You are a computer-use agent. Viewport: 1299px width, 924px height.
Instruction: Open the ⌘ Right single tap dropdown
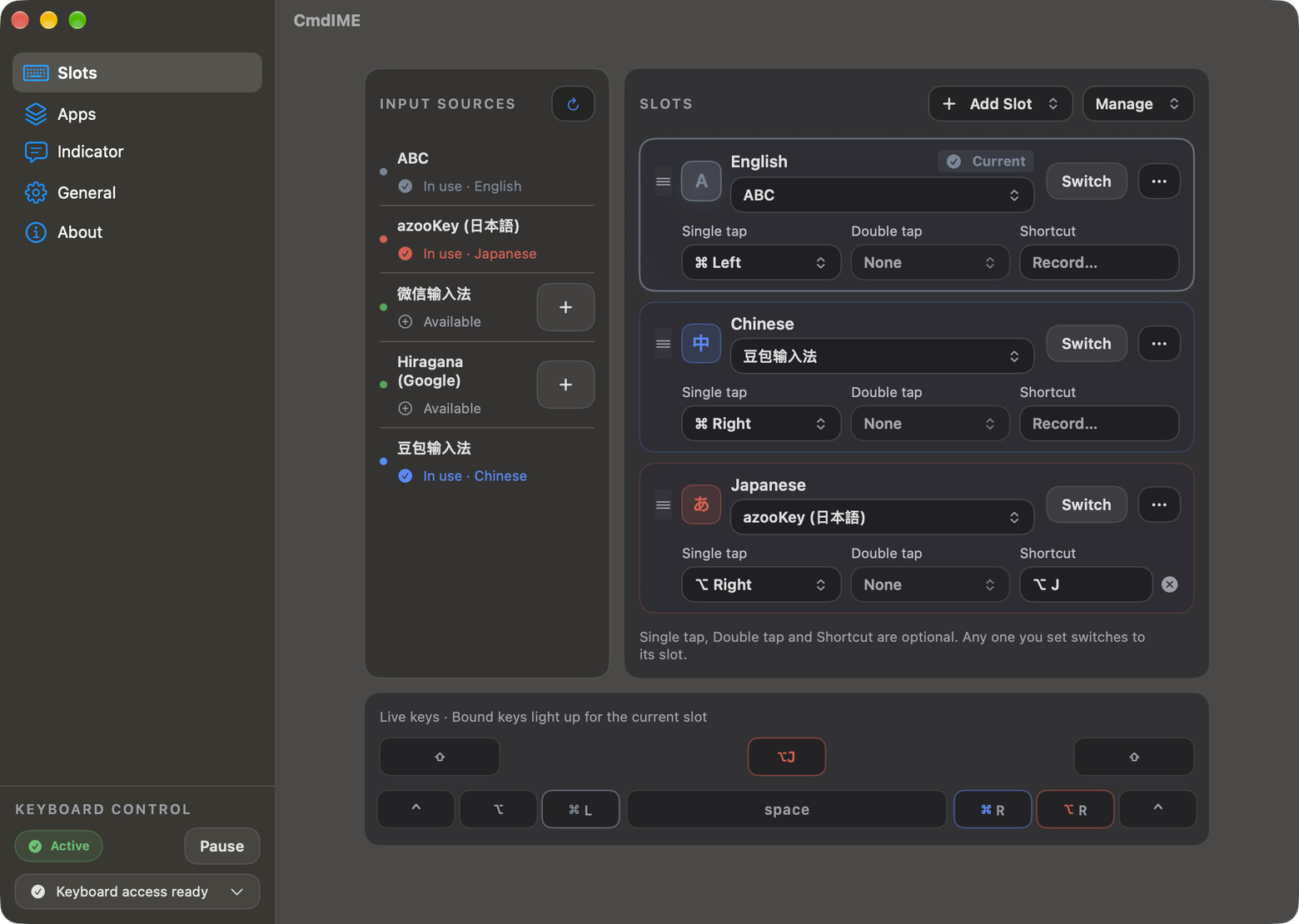click(761, 424)
